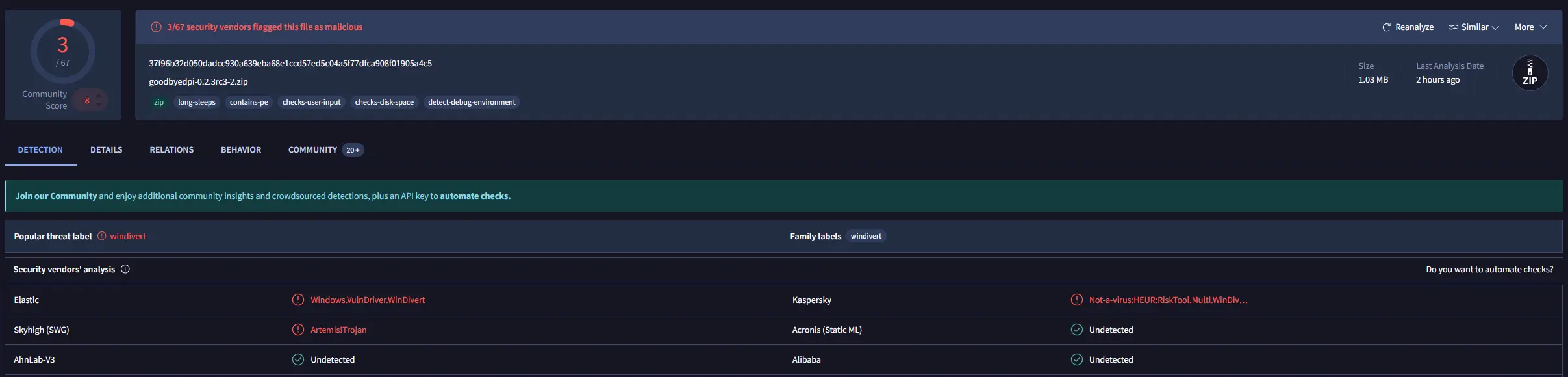
Task: Click the 20+ community count badge
Action: coord(353,150)
